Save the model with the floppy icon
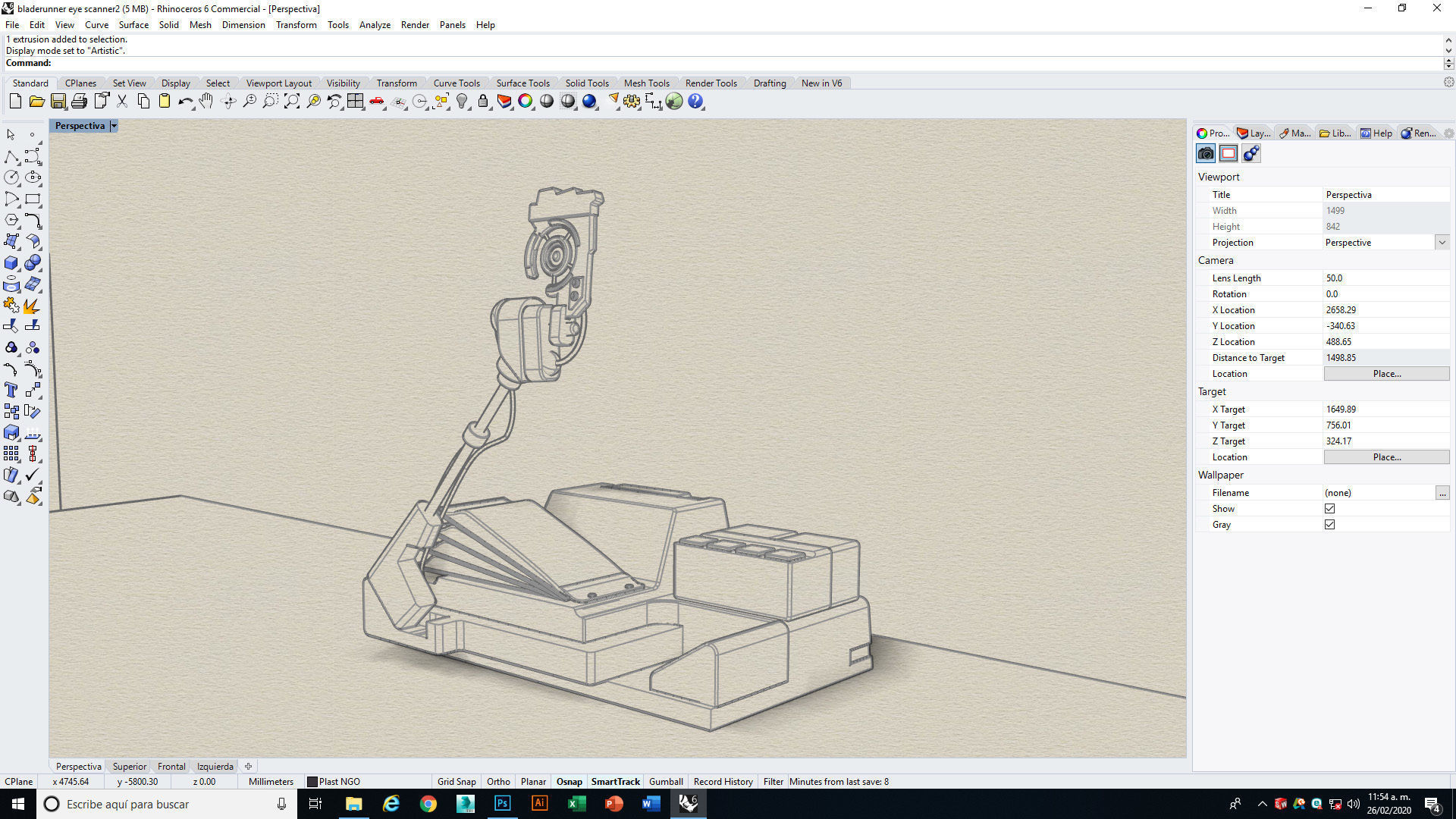Viewport: 1456px width, 819px height. 58,101
